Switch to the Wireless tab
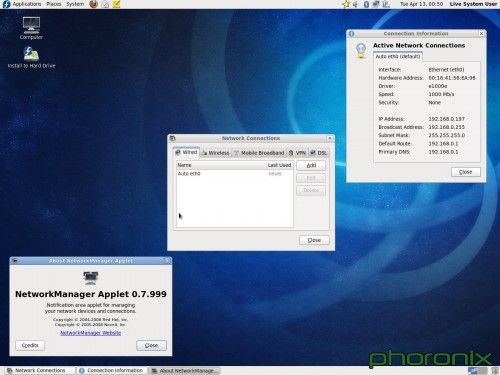Screen dimensions: 500x375 pos(216,153)
